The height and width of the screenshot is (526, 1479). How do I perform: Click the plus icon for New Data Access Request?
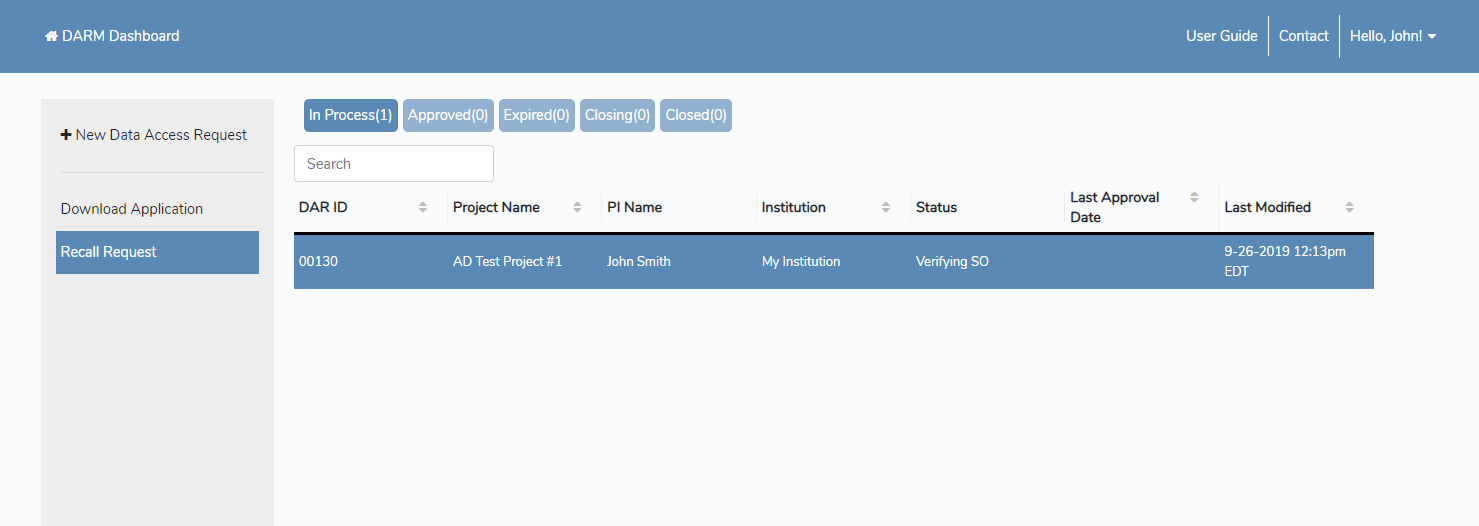point(66,135)
